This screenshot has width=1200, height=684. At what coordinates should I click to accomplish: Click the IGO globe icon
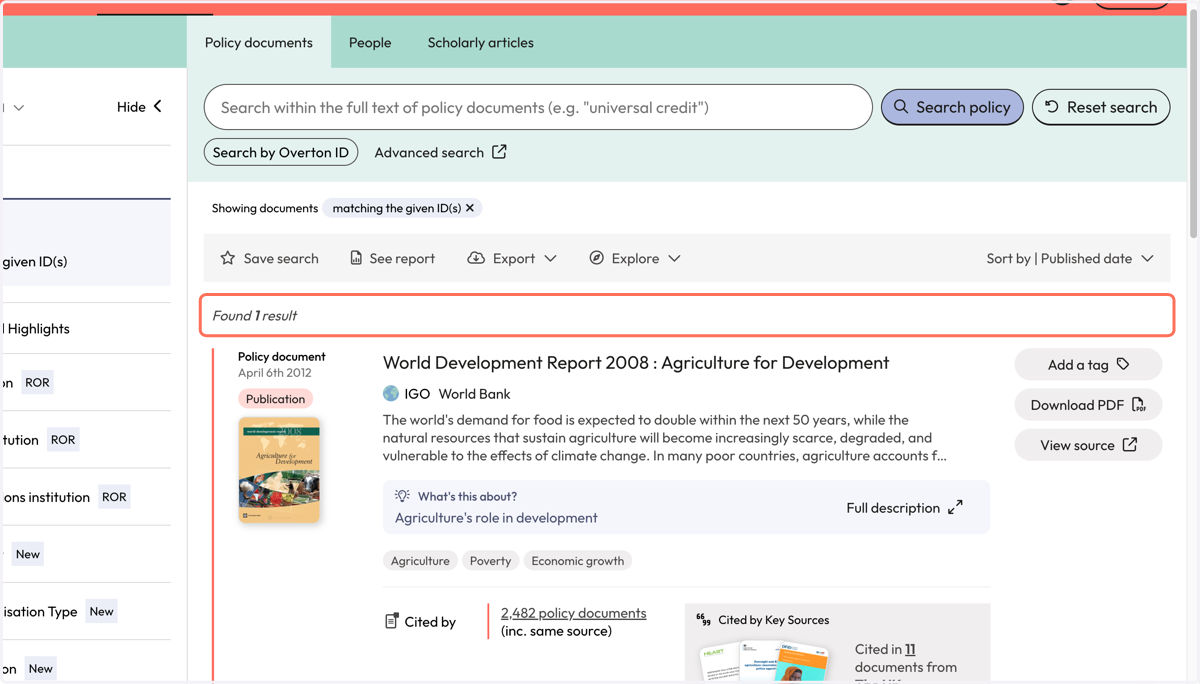coord(391,394)
